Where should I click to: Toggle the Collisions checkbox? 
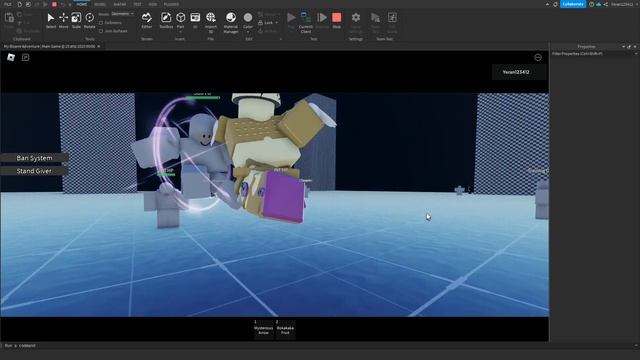tap(101, 23)
